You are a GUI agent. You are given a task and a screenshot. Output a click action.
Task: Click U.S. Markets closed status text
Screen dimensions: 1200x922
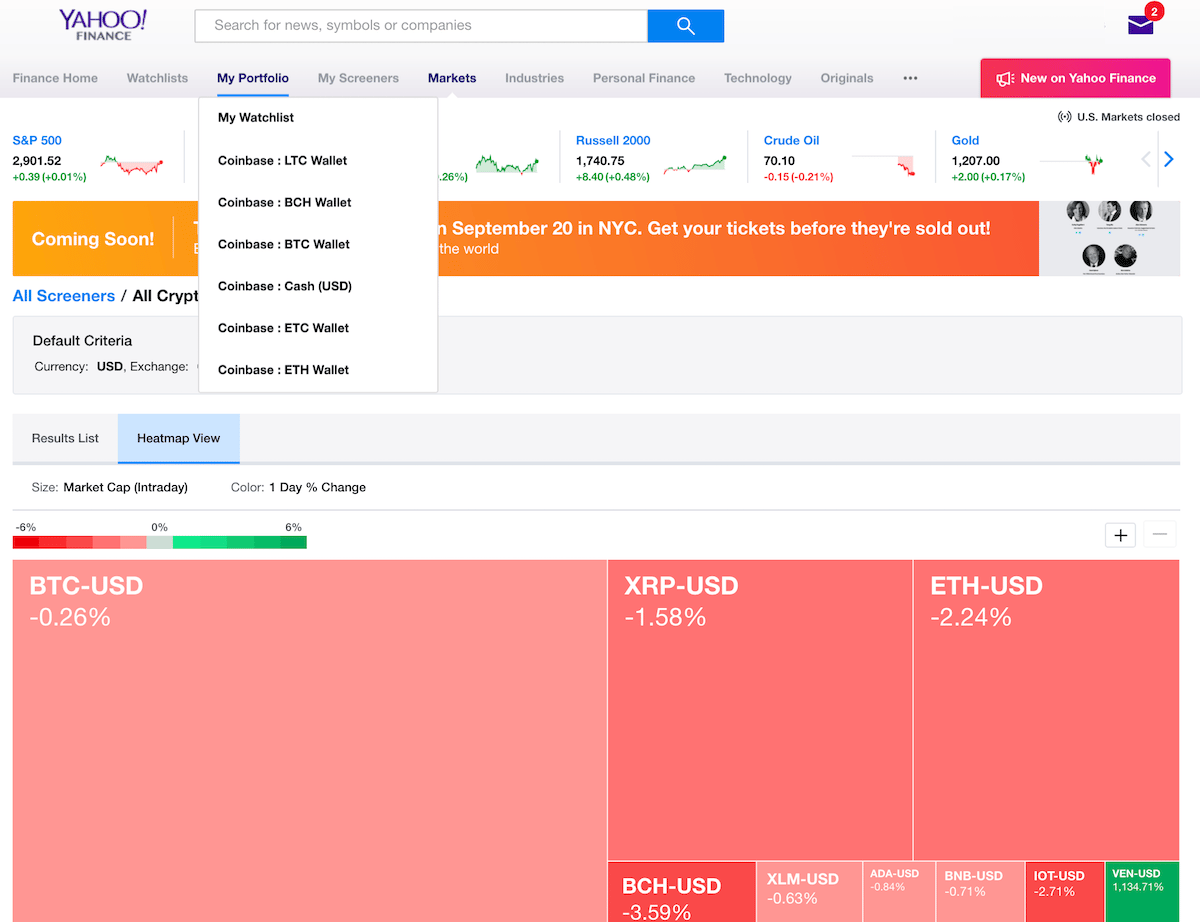tap(1128, 117)
